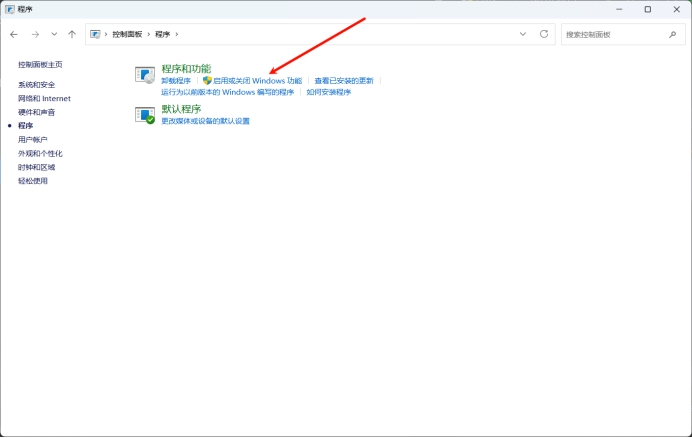Open 启用或关闭 Windows 功能
This screenshot has height=438, width=692.
[257, 81]
